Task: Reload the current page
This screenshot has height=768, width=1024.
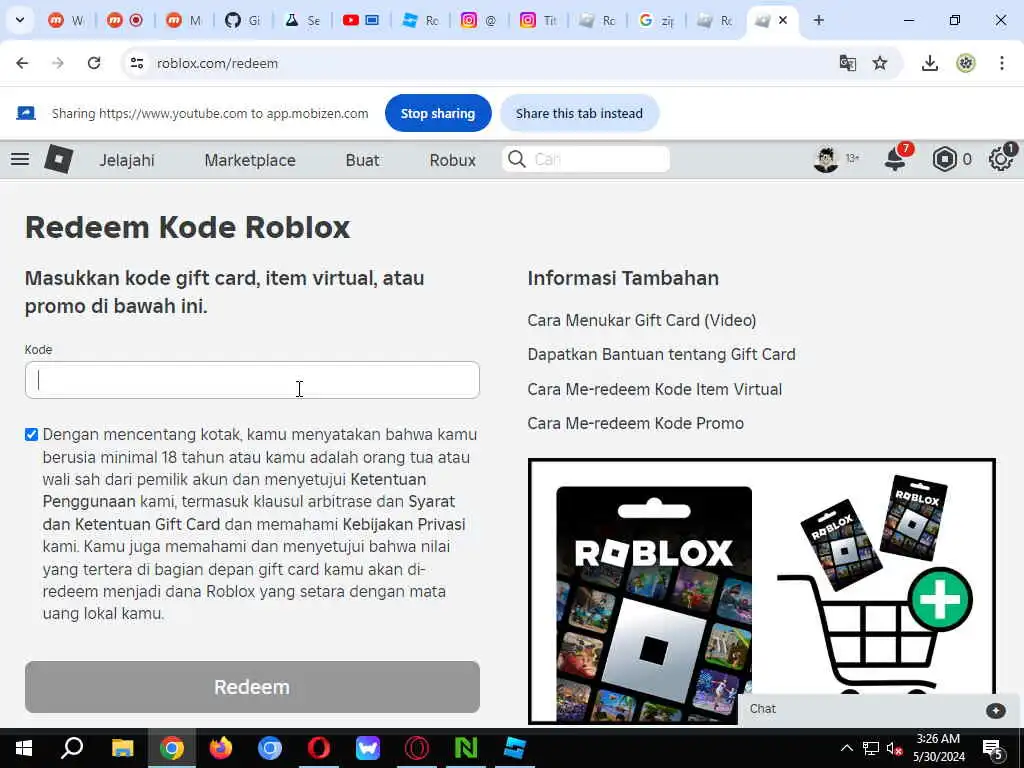Action: tap(94, 63)
